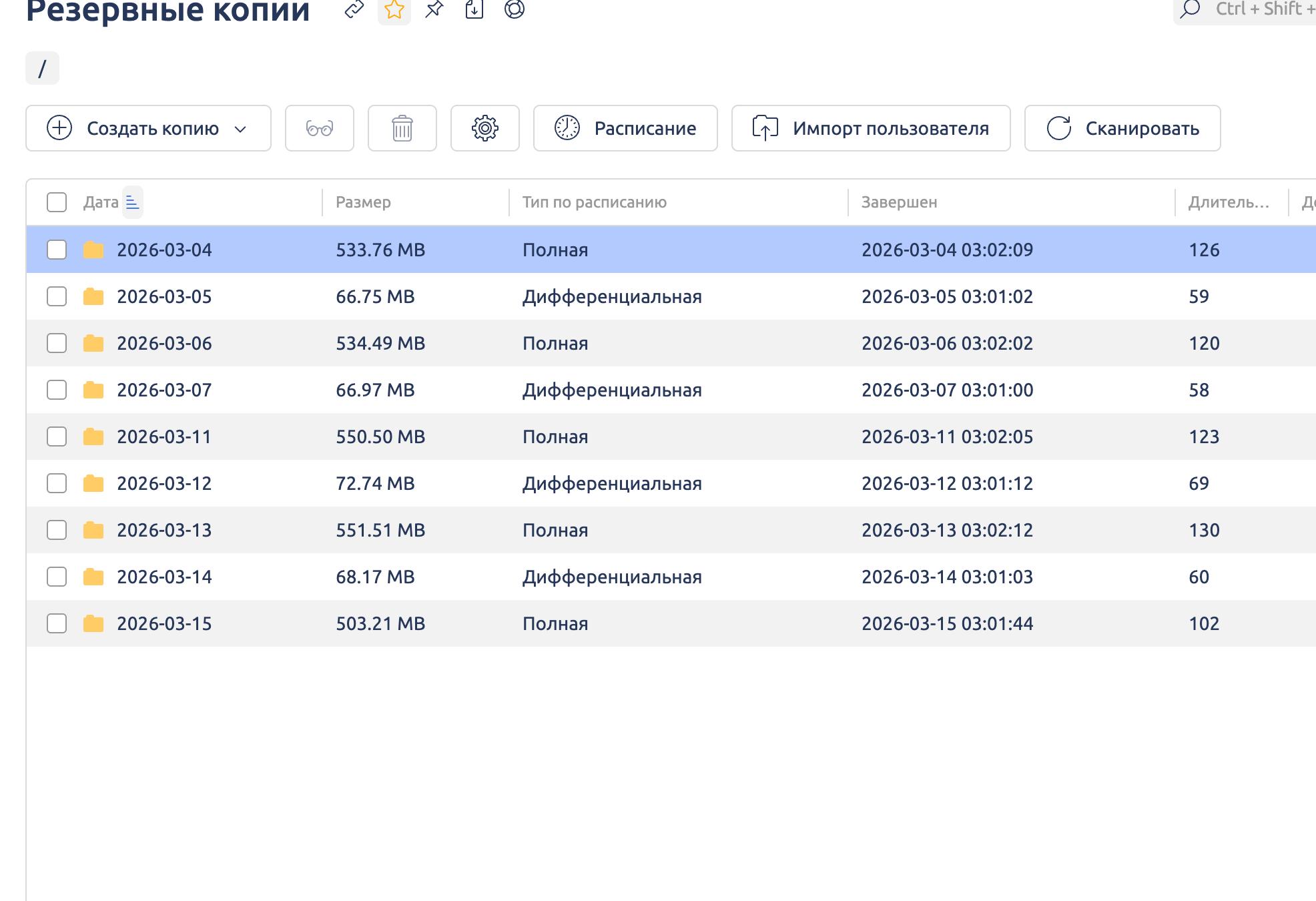Click the download page icon in the header
The width and height of the screenshot is (1316, 901).
point(474,9)
